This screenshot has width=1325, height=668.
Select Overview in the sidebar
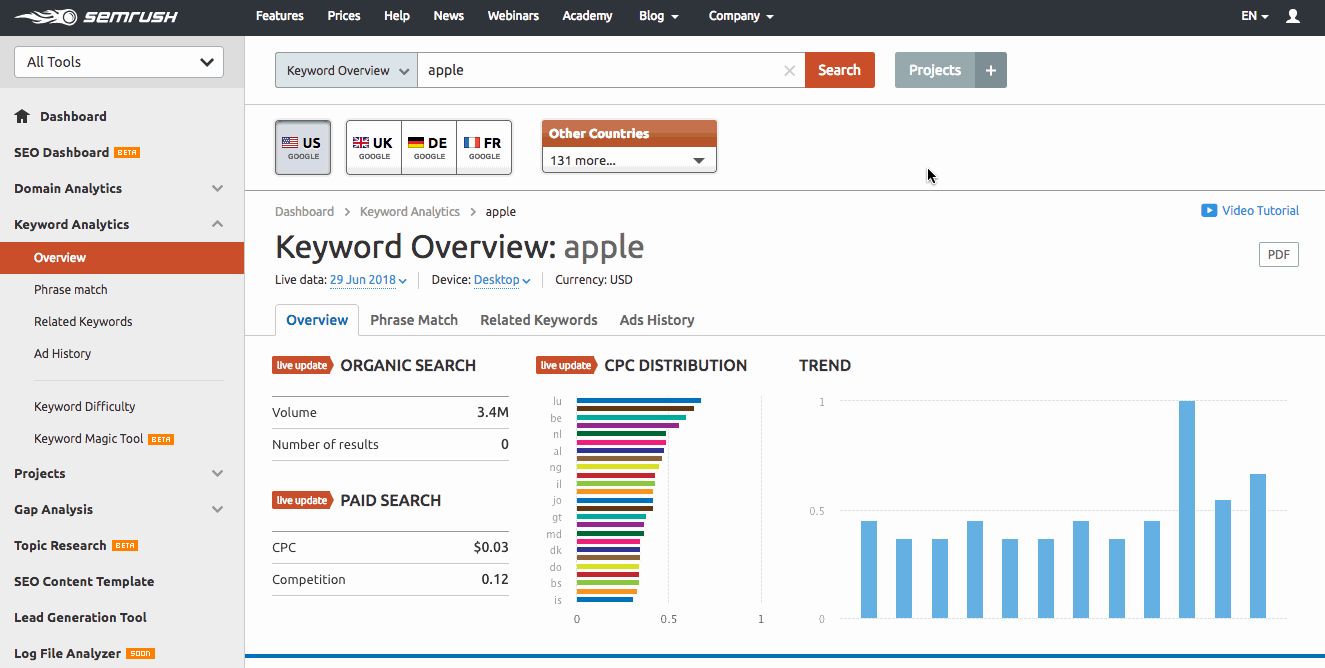(x=122, y=258)
